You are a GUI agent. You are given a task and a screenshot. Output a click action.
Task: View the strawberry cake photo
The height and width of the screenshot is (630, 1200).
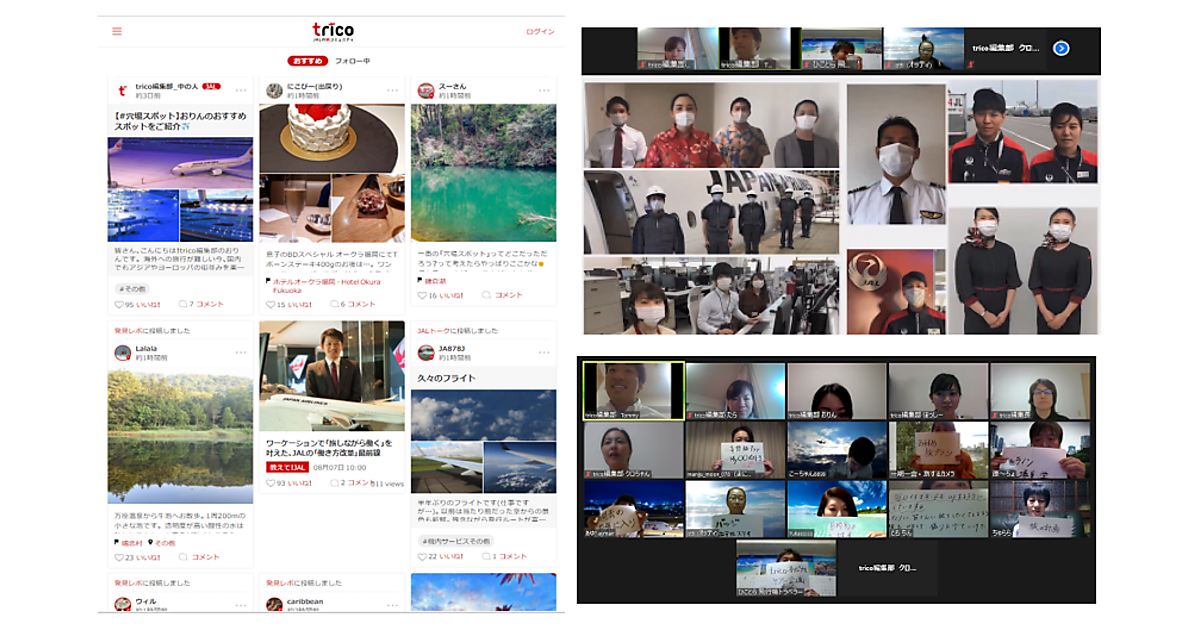tap(332, 139)
